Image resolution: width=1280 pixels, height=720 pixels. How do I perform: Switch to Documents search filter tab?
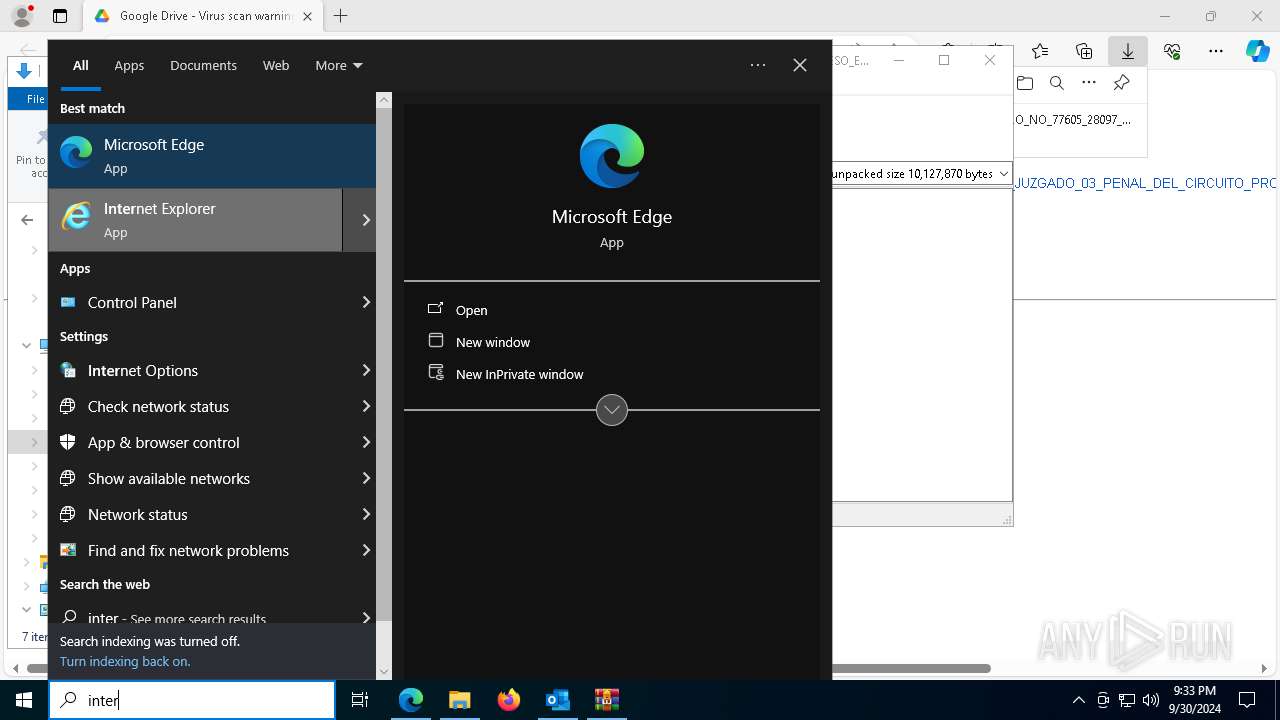[203, 65]
